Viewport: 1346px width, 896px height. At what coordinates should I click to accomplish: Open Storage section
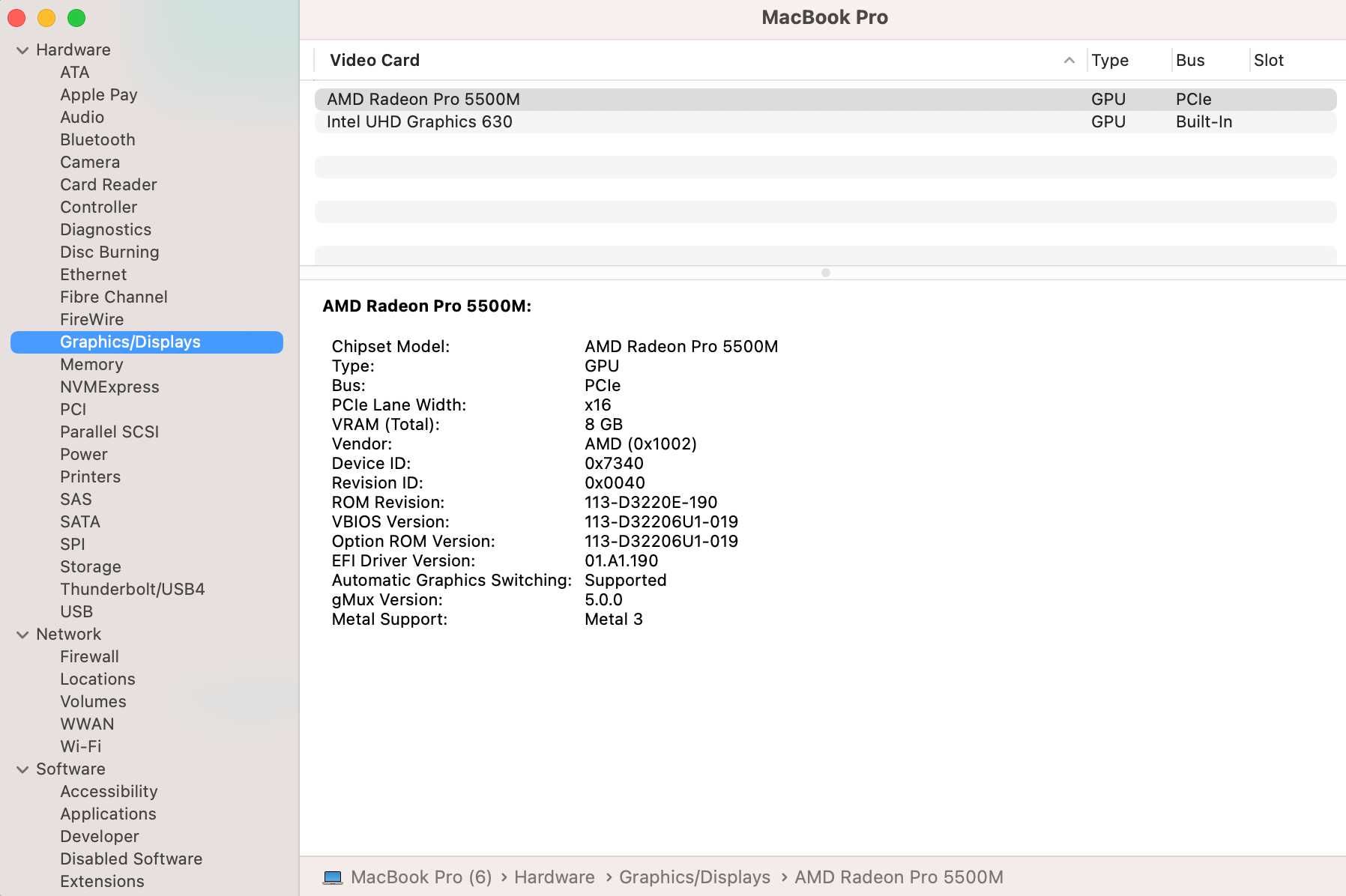point(91,567)
